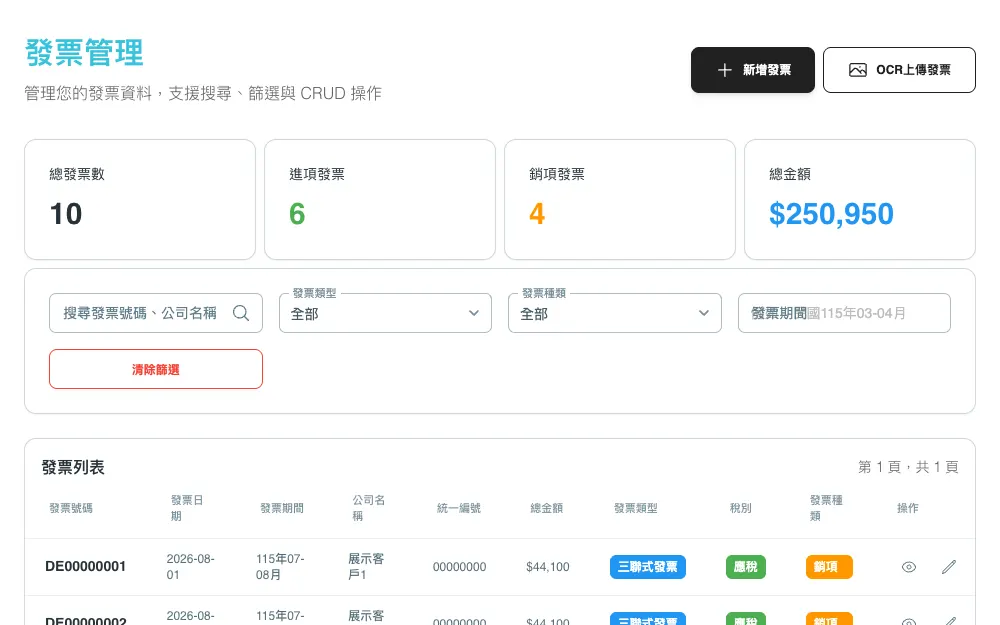Focus the 發票期間 period input field
This screenshot has height=625, width=1000.
point(844,312)
